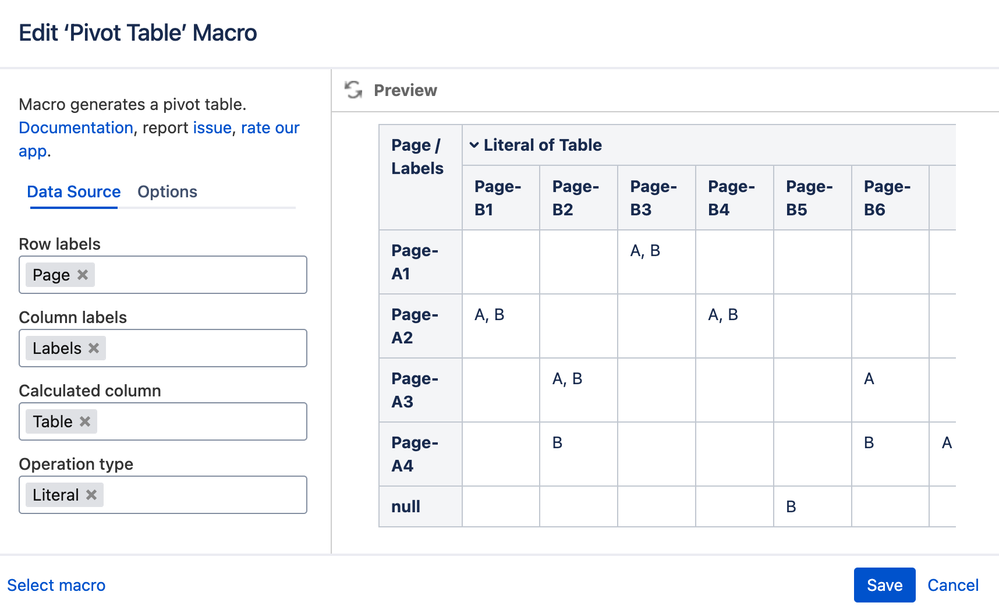The width and height of the screenshot is (999, 610).
Task: Click inside the Row labels field
Action: click(200, 275)
